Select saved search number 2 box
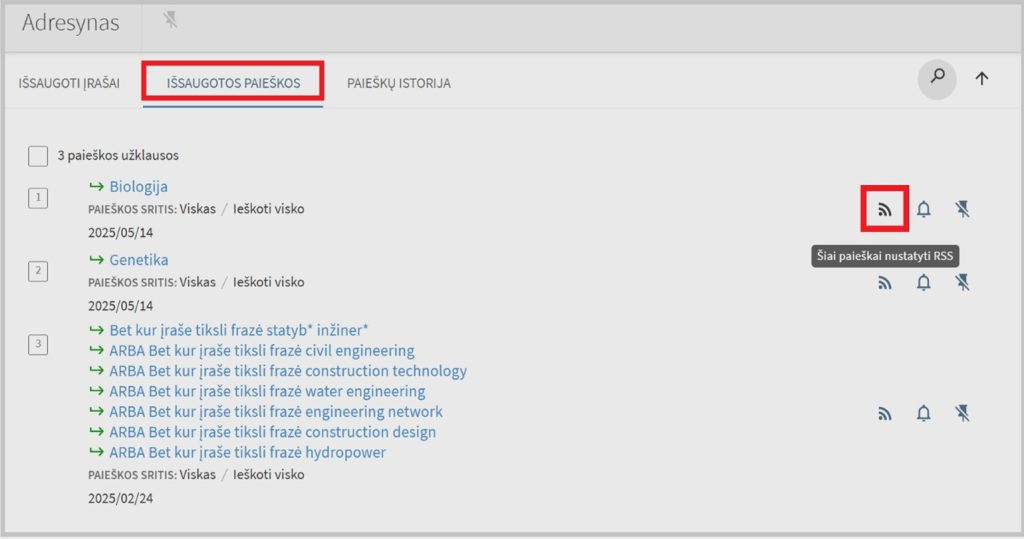Screen dimensions: 1024x539 click(38, 270)
